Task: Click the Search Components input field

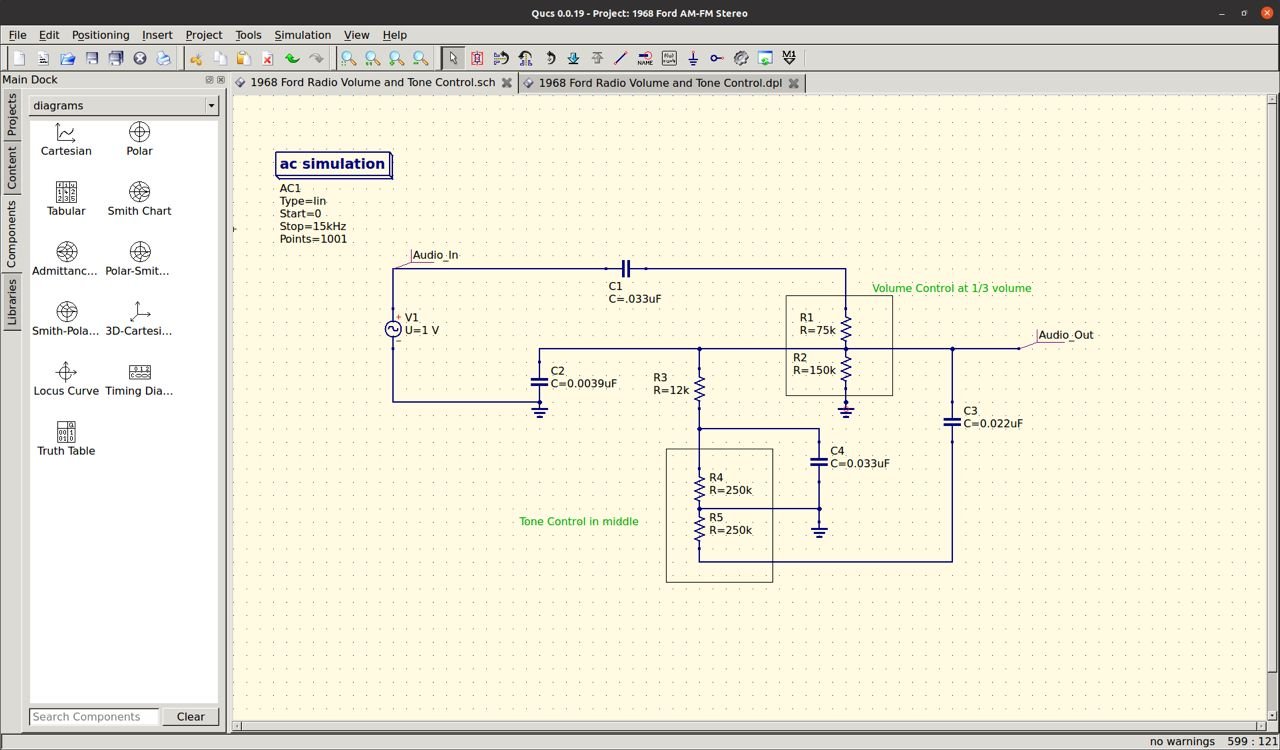Action: coord(94,716)
